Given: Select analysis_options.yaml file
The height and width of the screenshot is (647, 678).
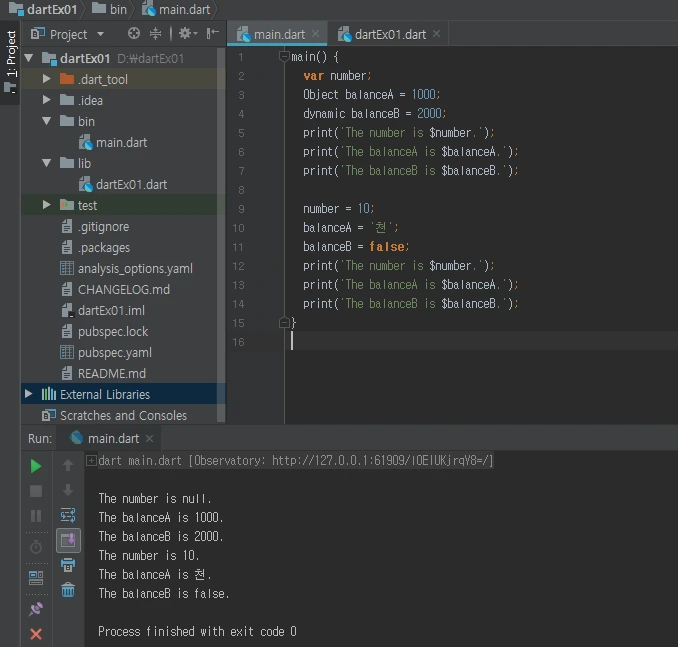Looking at the screenshot, I should (126, 268).
